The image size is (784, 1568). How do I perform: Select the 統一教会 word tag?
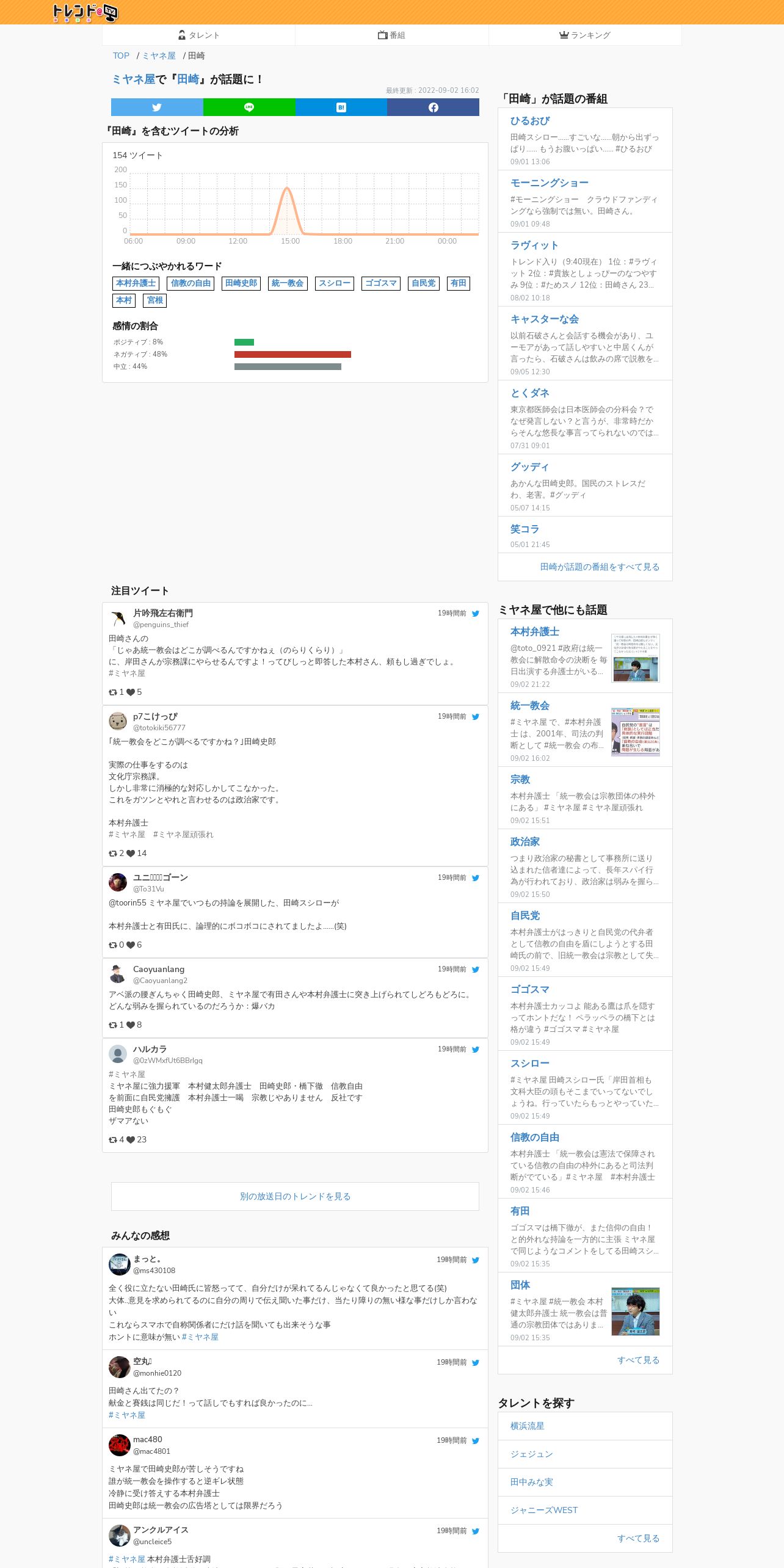pos(288,283)
